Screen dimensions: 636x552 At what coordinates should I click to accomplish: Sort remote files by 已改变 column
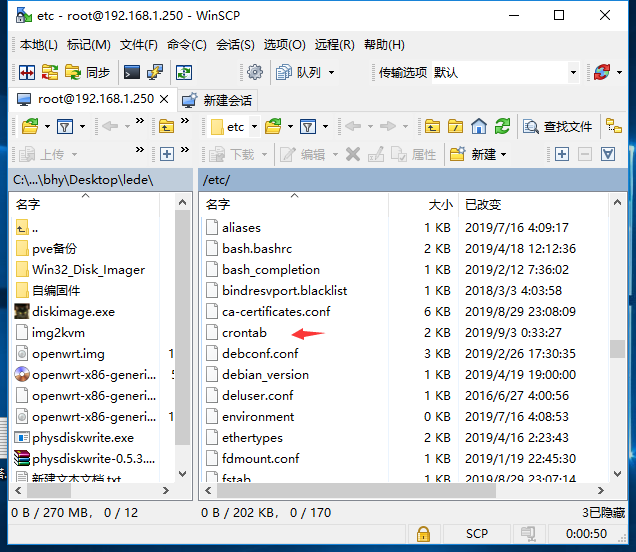pyautogui.click(x=533, y=204)
